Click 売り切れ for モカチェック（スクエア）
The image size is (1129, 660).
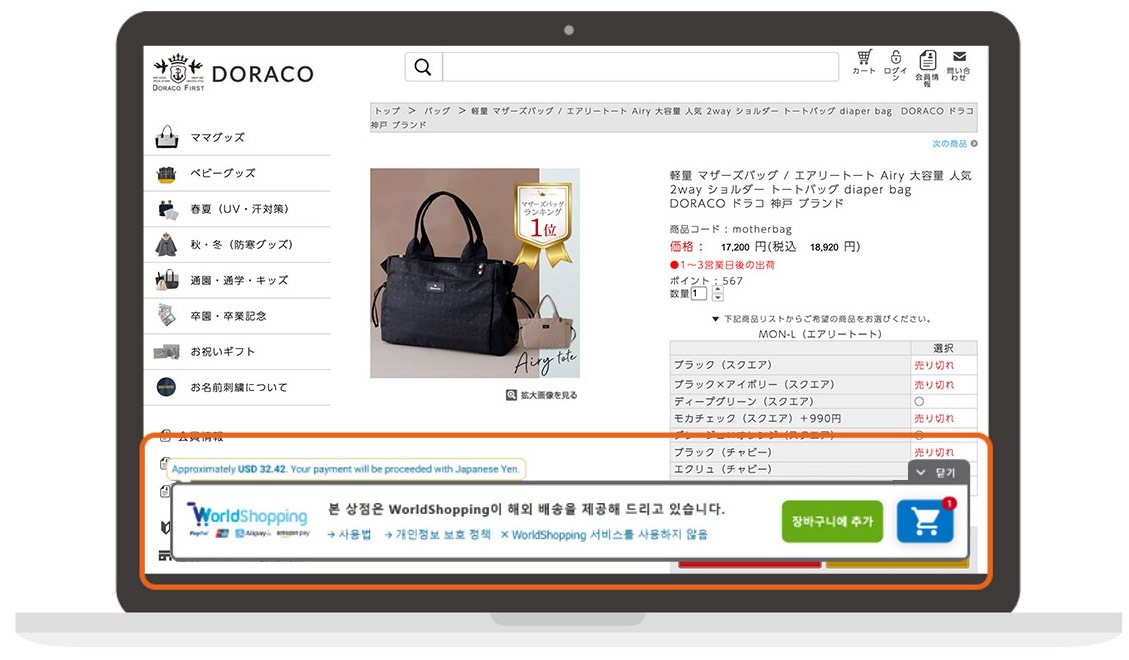(x=934, y=418)
